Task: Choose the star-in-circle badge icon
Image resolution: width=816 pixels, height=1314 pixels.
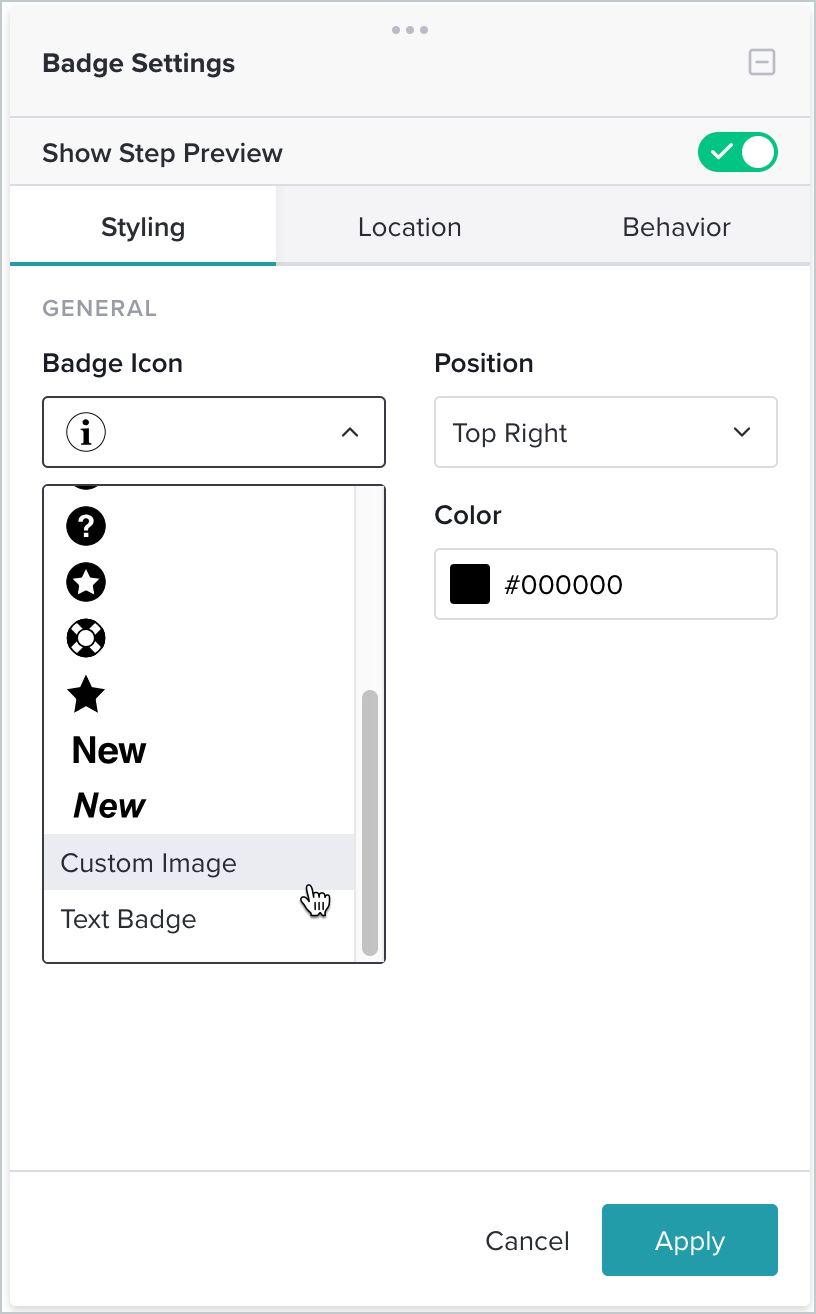Action: pyautogui.click(x=86, y=581)
